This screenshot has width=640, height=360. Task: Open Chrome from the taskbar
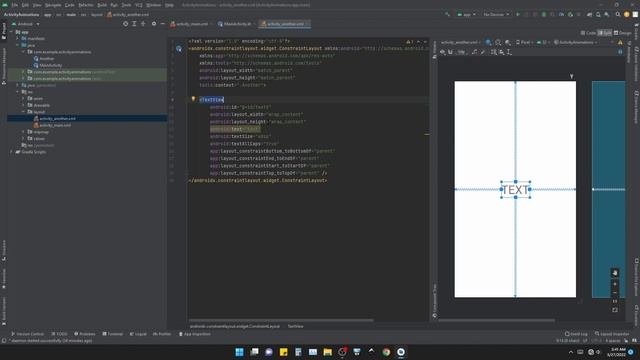(386, 352)
